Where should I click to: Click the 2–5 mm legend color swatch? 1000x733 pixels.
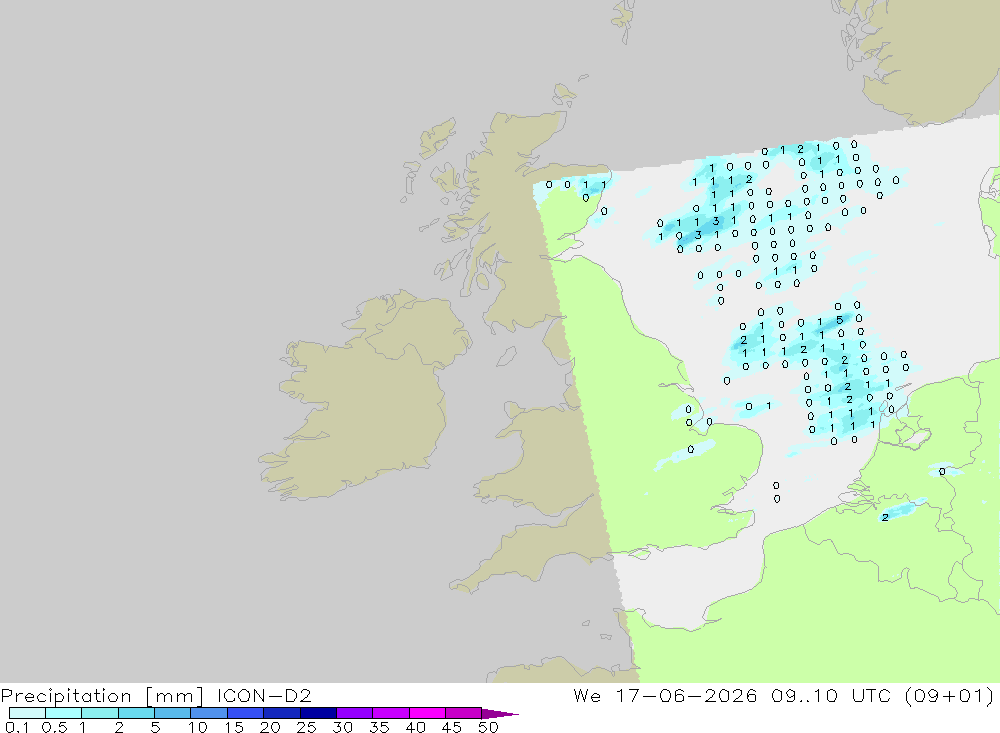[x=136, y=713]
